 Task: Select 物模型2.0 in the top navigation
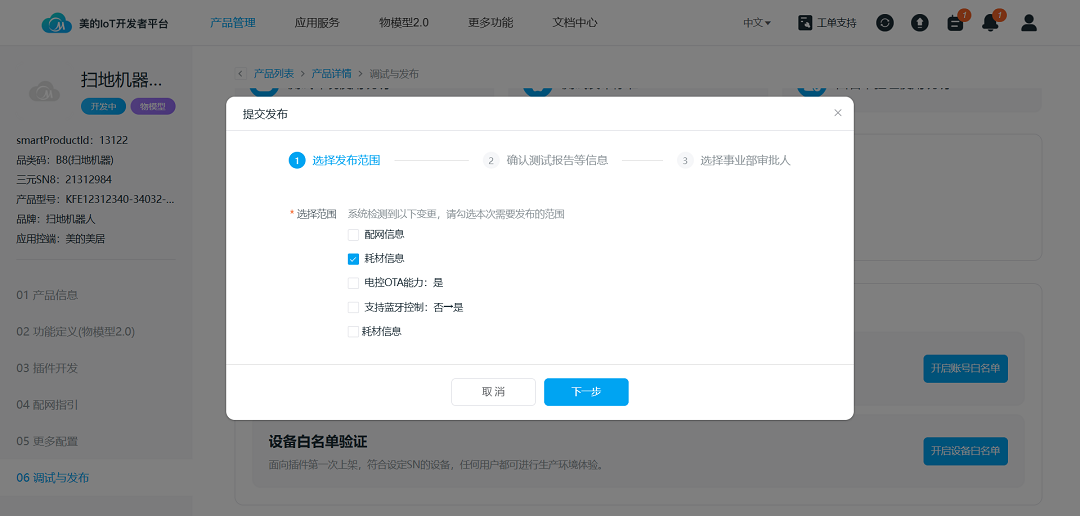[404, 22]
